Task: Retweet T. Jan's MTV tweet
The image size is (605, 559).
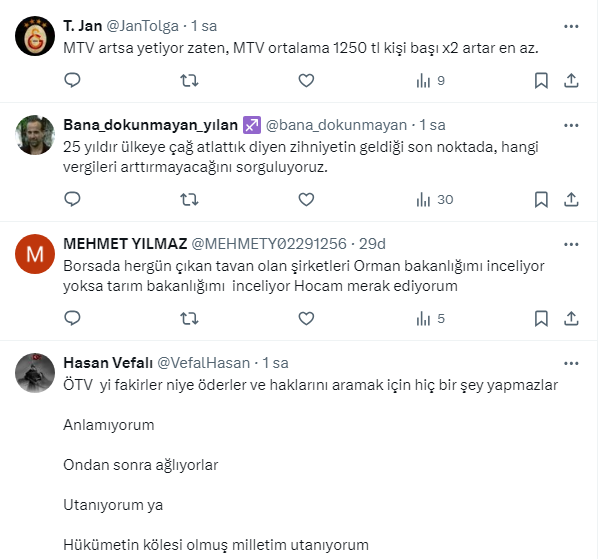Action: (188, 80)
